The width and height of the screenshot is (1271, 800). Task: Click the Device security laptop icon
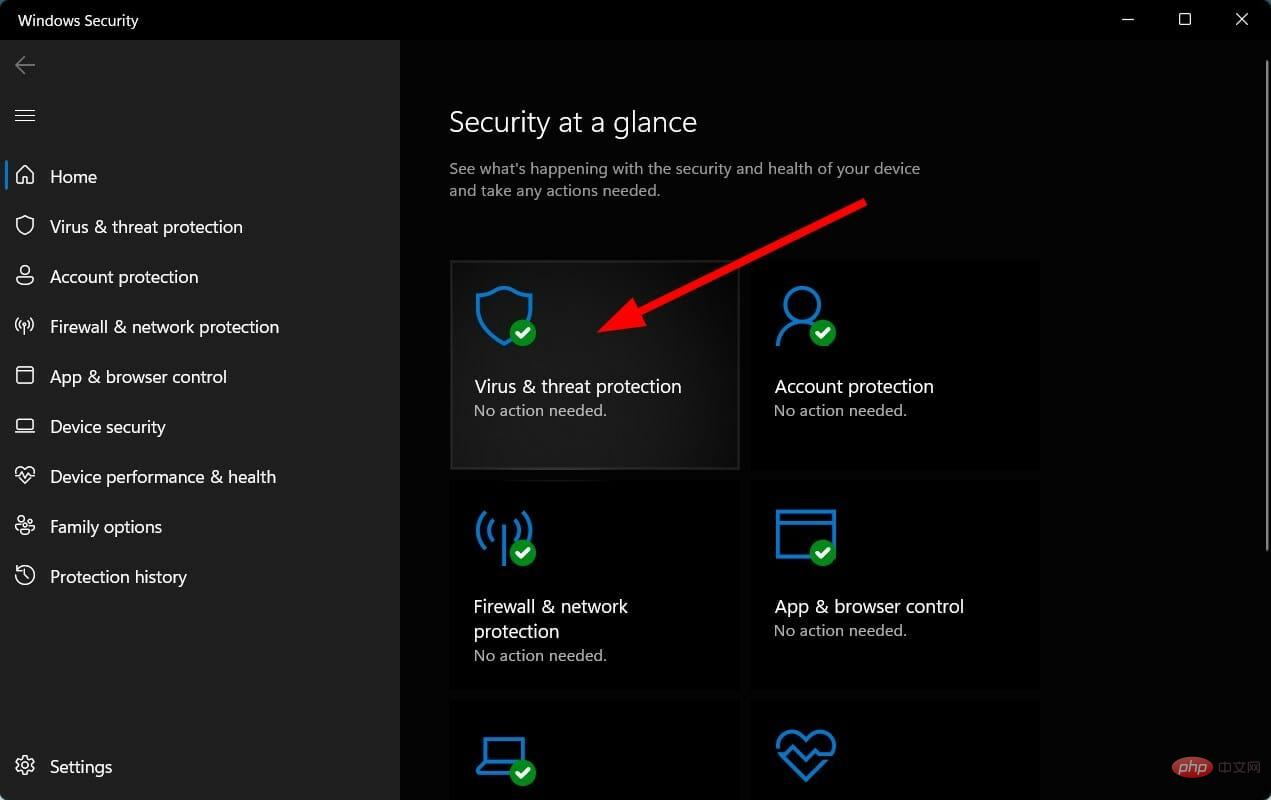pos(505,755)
